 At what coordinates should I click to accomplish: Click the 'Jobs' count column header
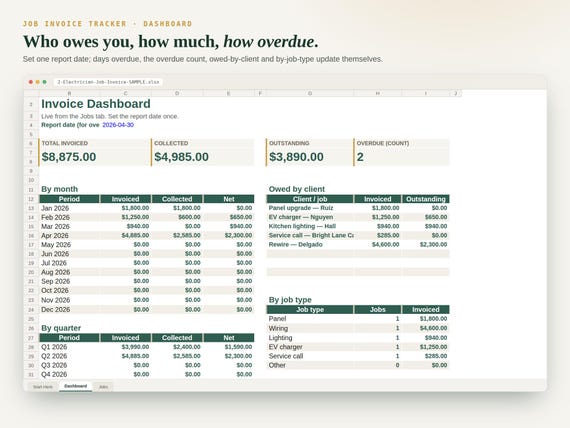tap(378, 309)
